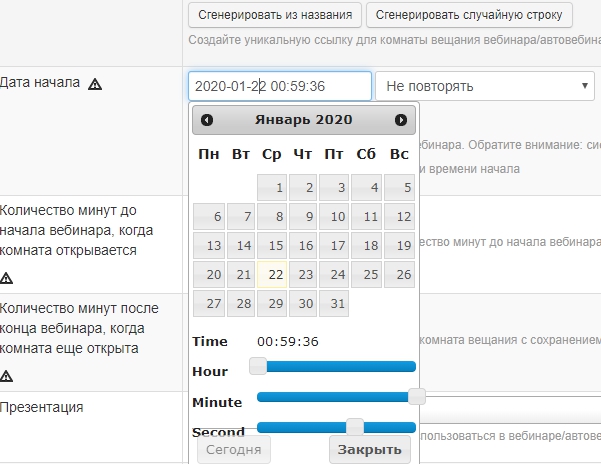
Task: Pick January 31 in the calendar
Action: tap(336, 304)
